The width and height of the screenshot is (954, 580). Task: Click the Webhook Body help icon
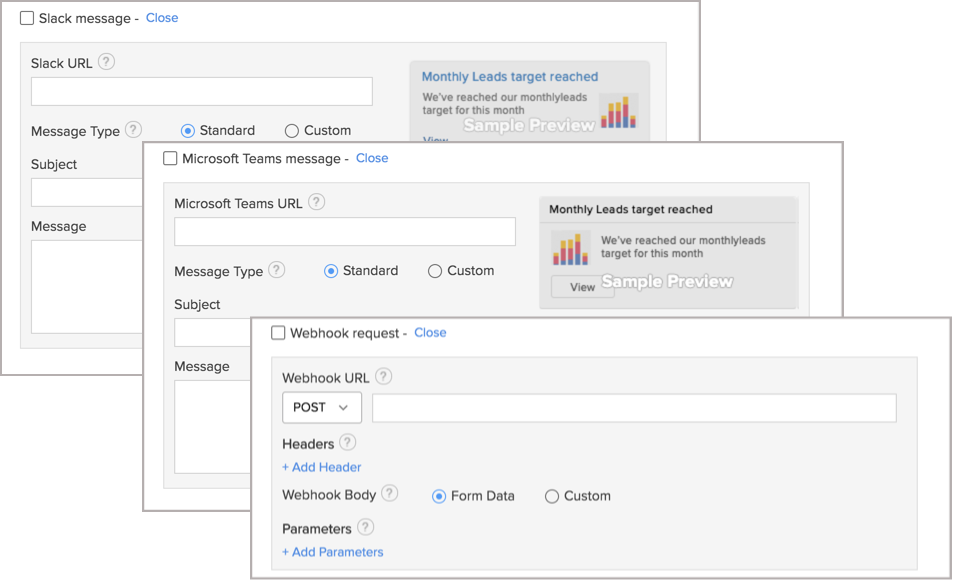click(390, 494)
